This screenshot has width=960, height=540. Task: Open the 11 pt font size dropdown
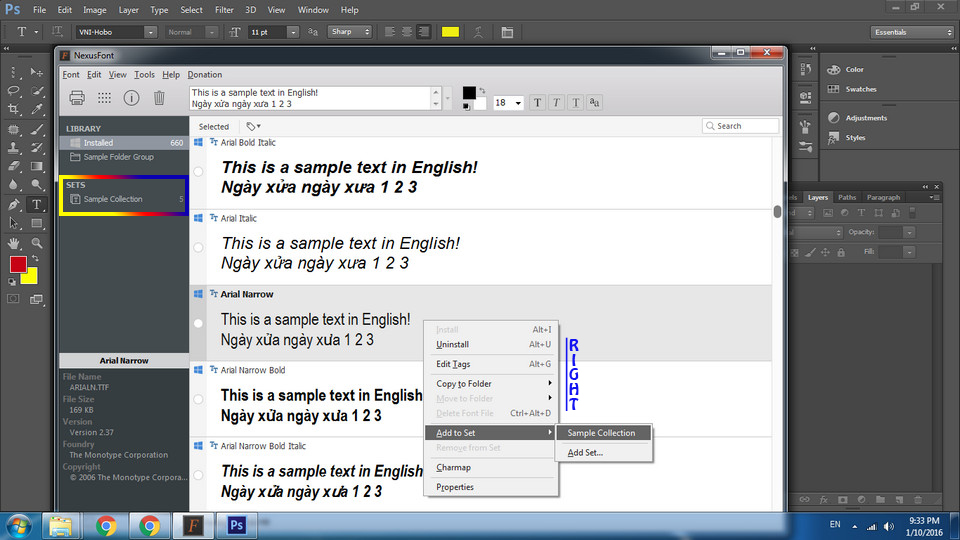[293, 32]
